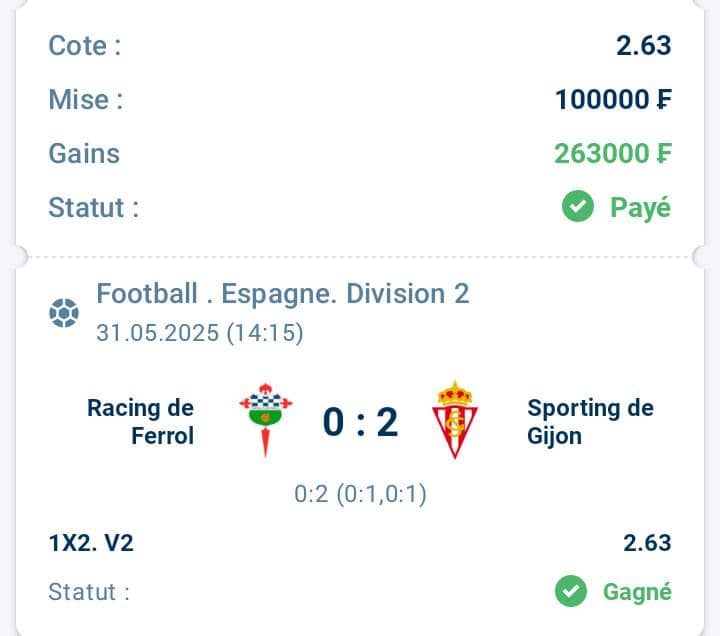Screen dimensions: 720x636
Task: Click the 2.63 odds value near Cote
Action: click(644, 45)
